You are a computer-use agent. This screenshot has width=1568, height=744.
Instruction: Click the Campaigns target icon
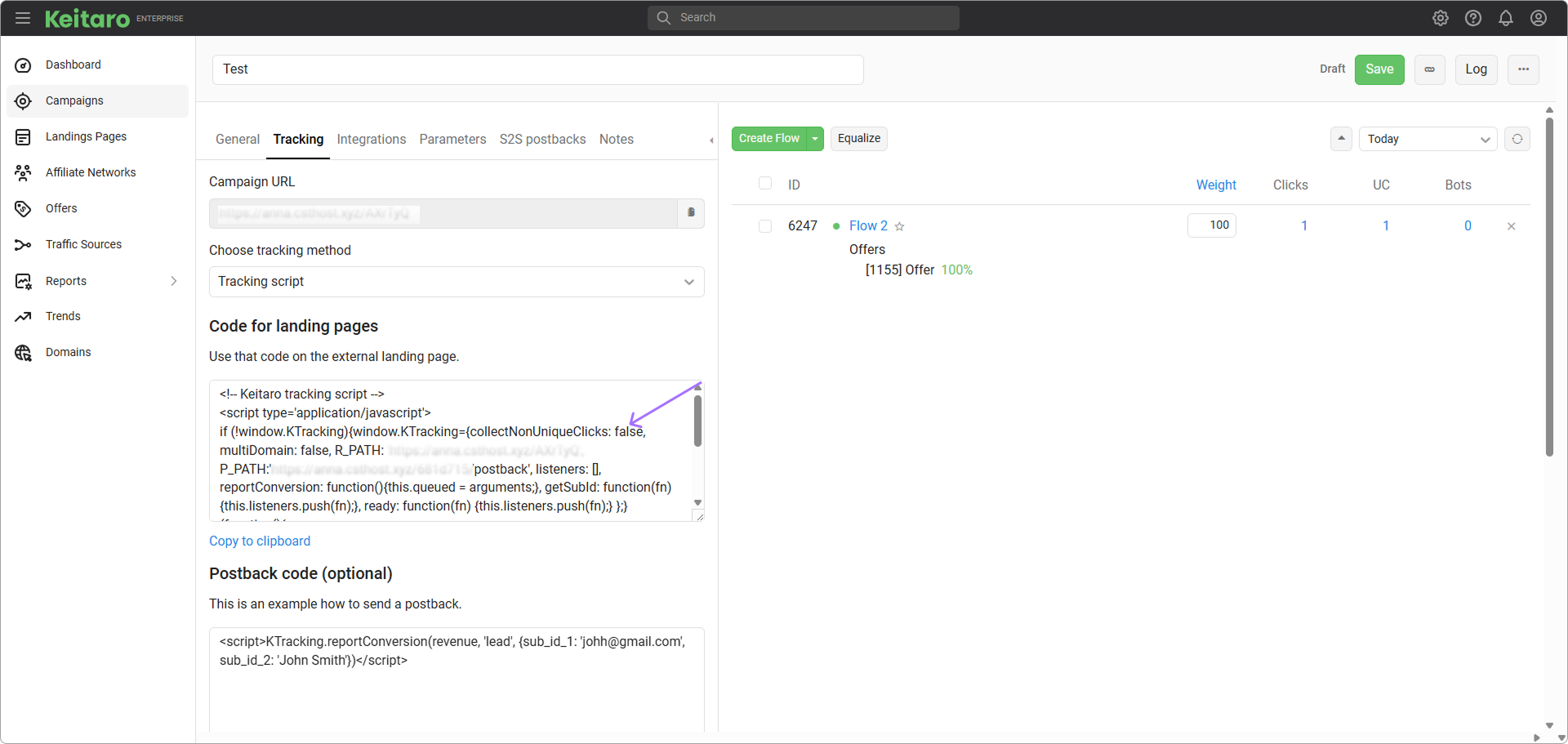23,101
